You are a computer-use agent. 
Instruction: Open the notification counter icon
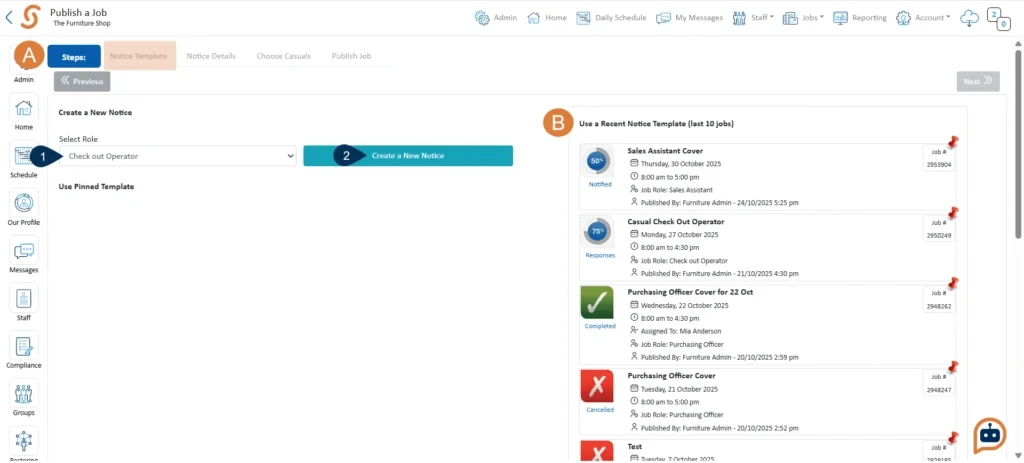(999, 18)
